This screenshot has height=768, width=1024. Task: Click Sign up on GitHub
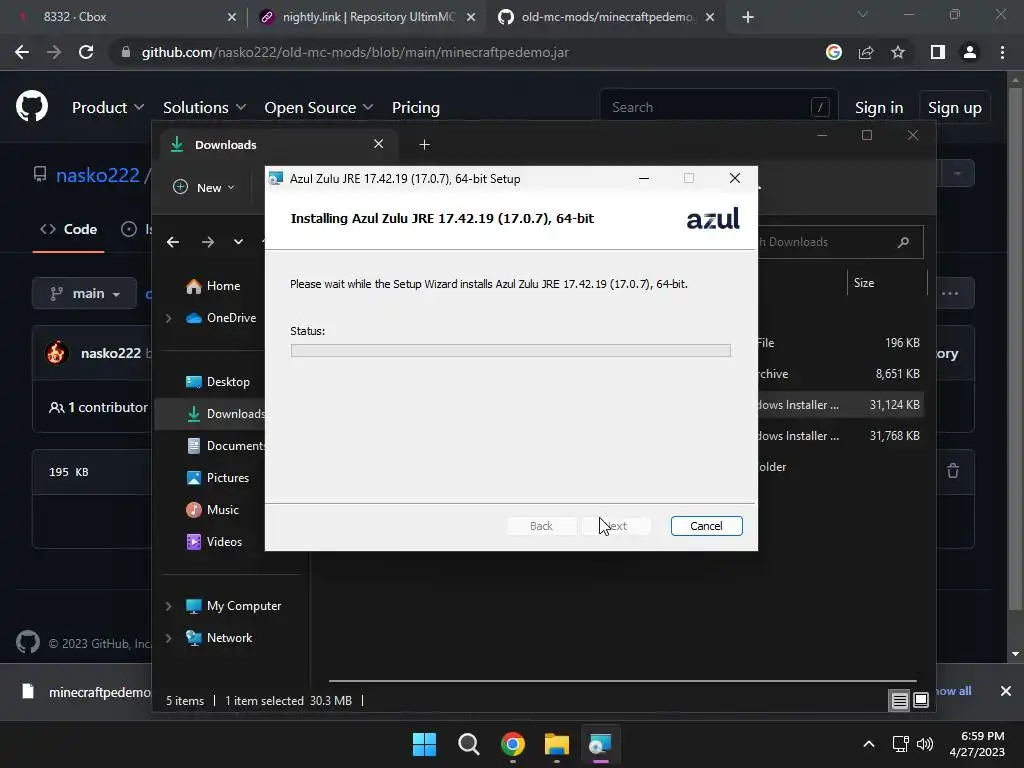point(954,107)
